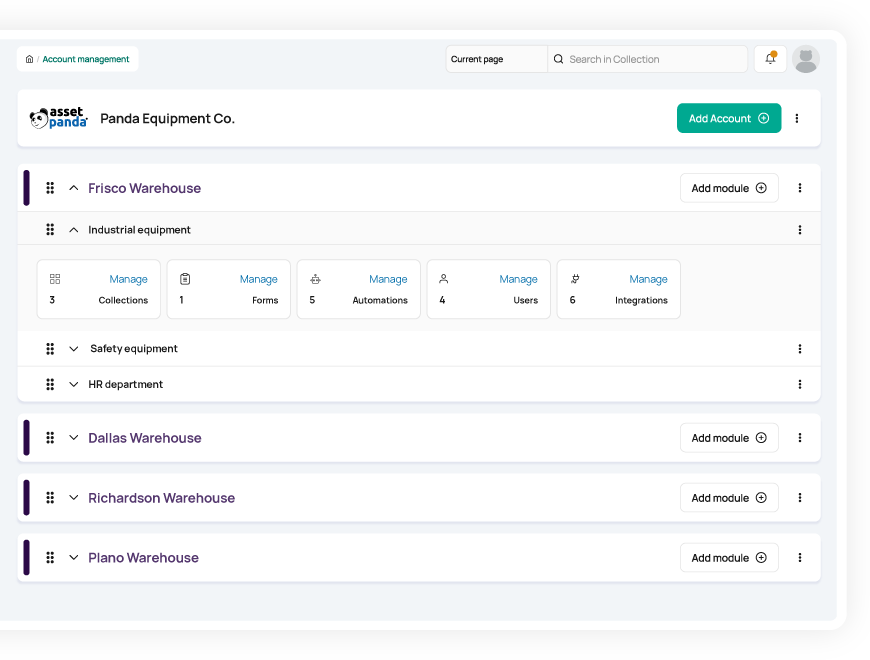Collapse the Industrial equipment module
Screen dimensions: 870x660
73,230
